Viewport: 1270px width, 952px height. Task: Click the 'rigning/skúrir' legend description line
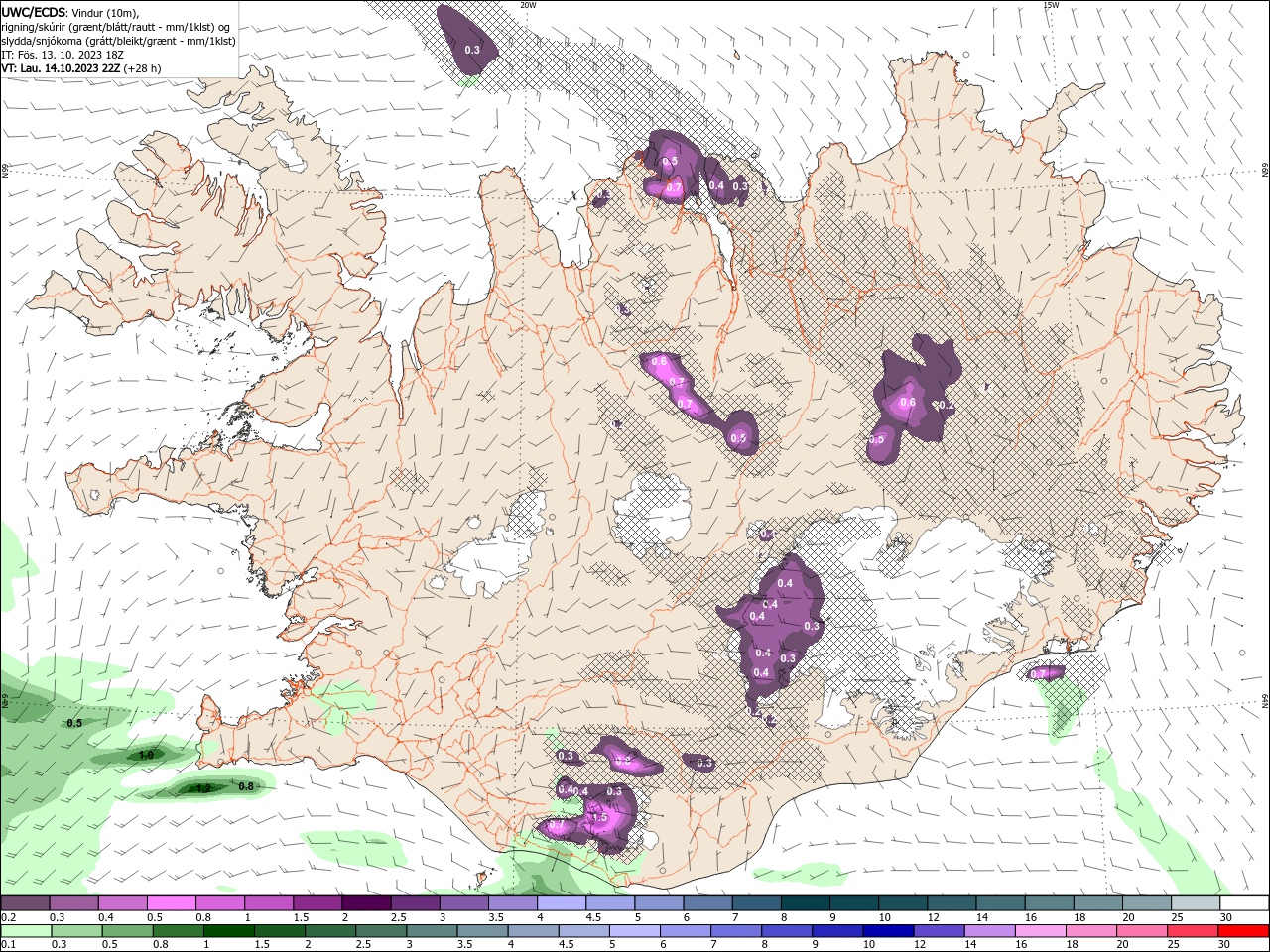click(x=116, y=27)
